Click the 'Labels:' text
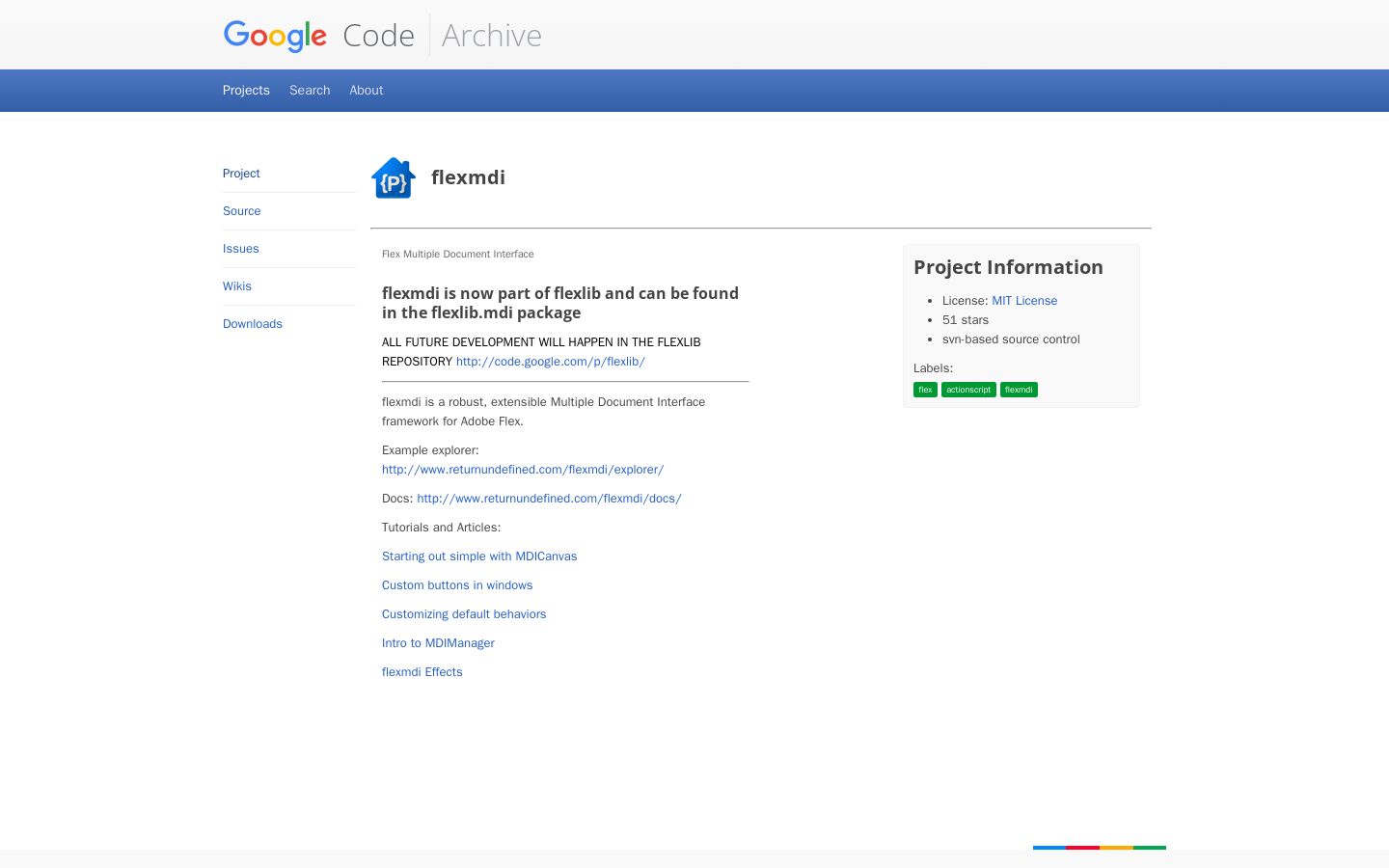 pos(933,368)
